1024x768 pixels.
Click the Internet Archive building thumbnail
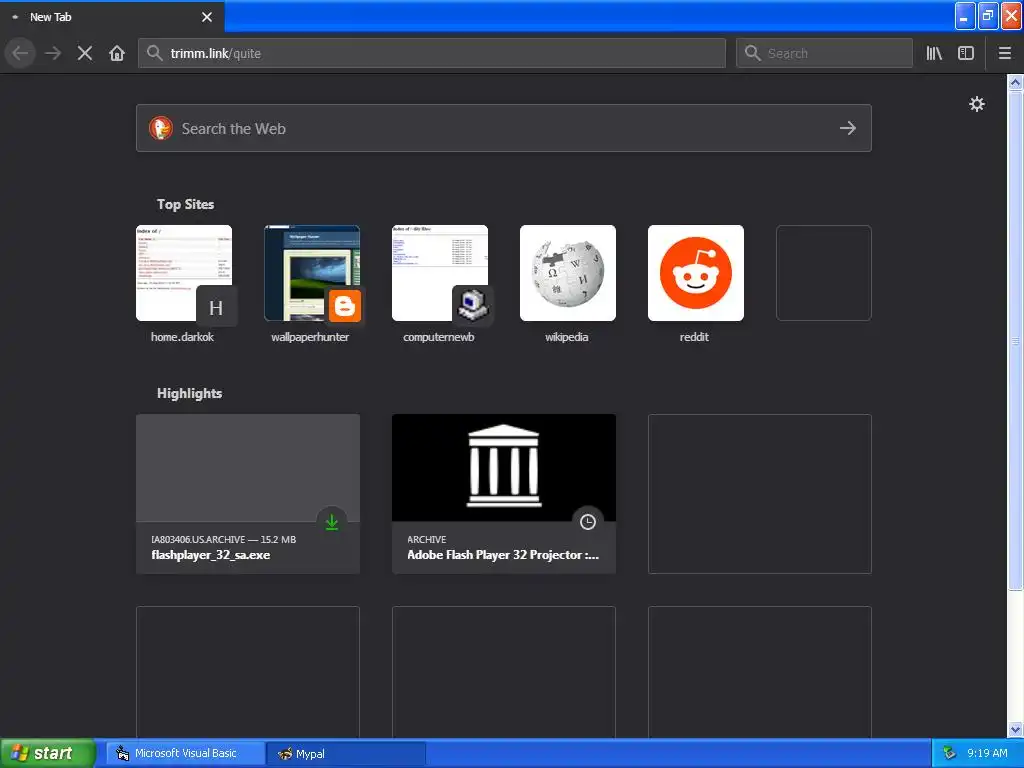pyautogui.click(x=504, y=466)
